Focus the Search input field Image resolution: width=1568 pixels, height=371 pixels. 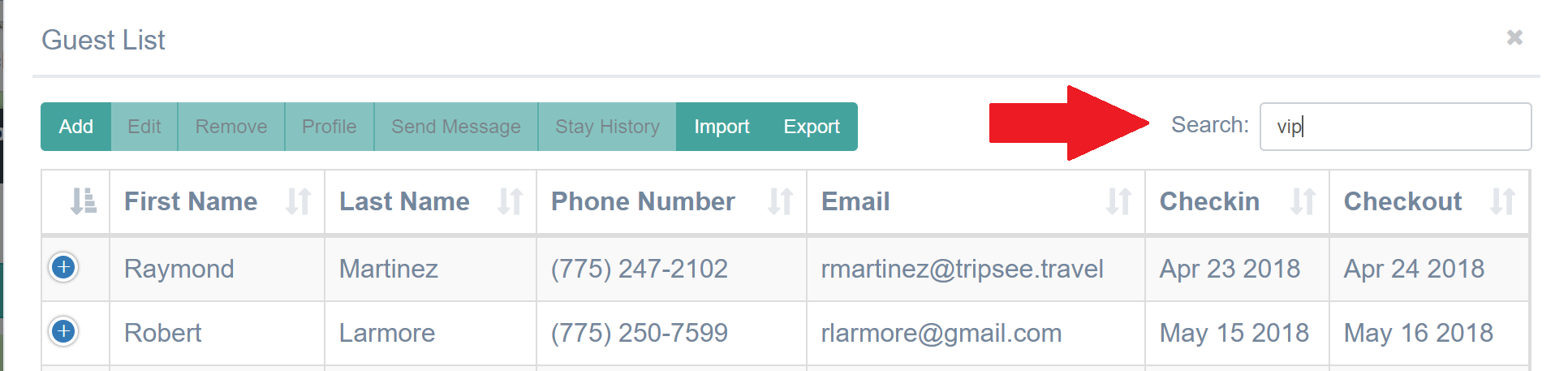click(1395, 127)
